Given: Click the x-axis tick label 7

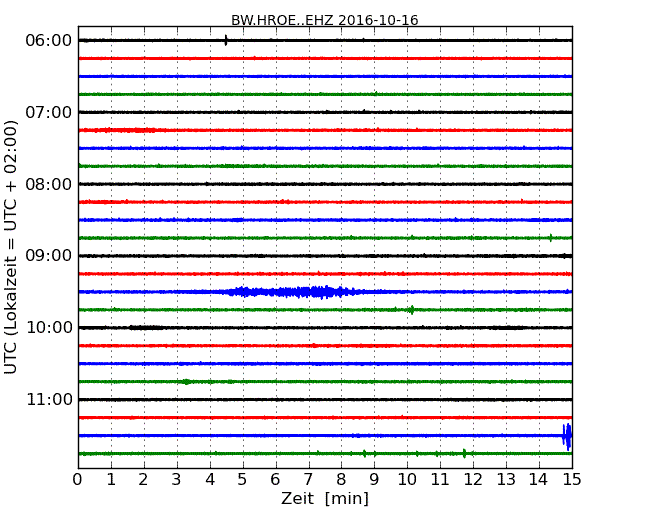Looking at the screenshot, I should pos(308,480).
